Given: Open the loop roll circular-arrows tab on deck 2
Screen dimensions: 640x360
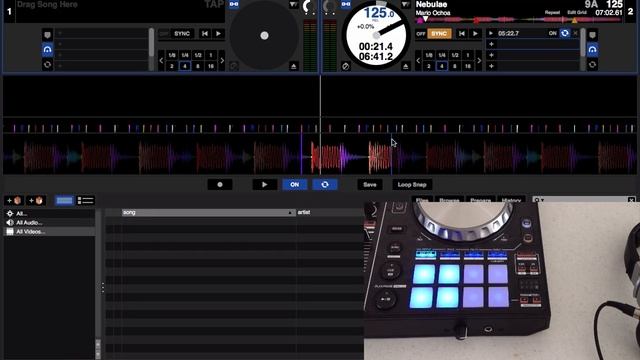Looking at the screenshot, I should pyautogui.click(x=592, y=64).
